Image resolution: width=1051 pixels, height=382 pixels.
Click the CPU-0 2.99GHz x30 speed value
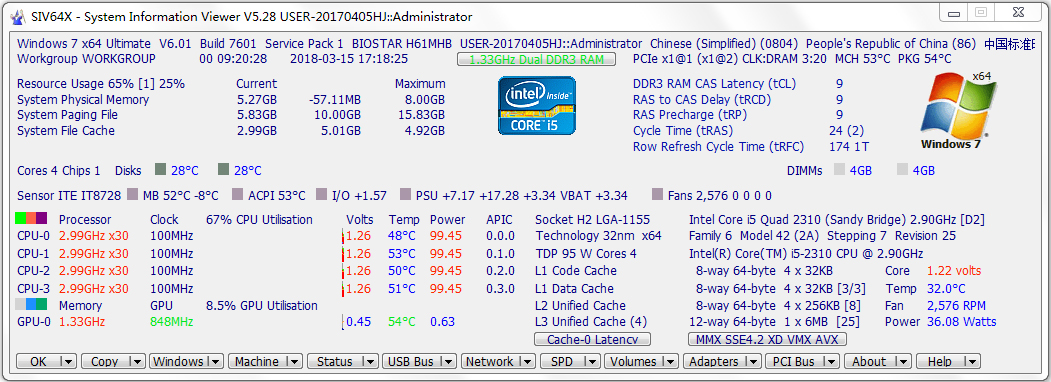click(x=93, y=236)
